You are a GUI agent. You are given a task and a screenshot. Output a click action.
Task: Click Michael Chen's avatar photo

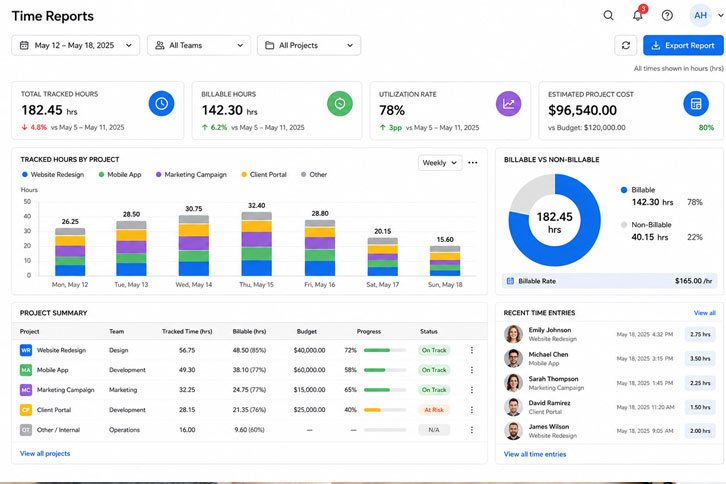tap(513, 358)
